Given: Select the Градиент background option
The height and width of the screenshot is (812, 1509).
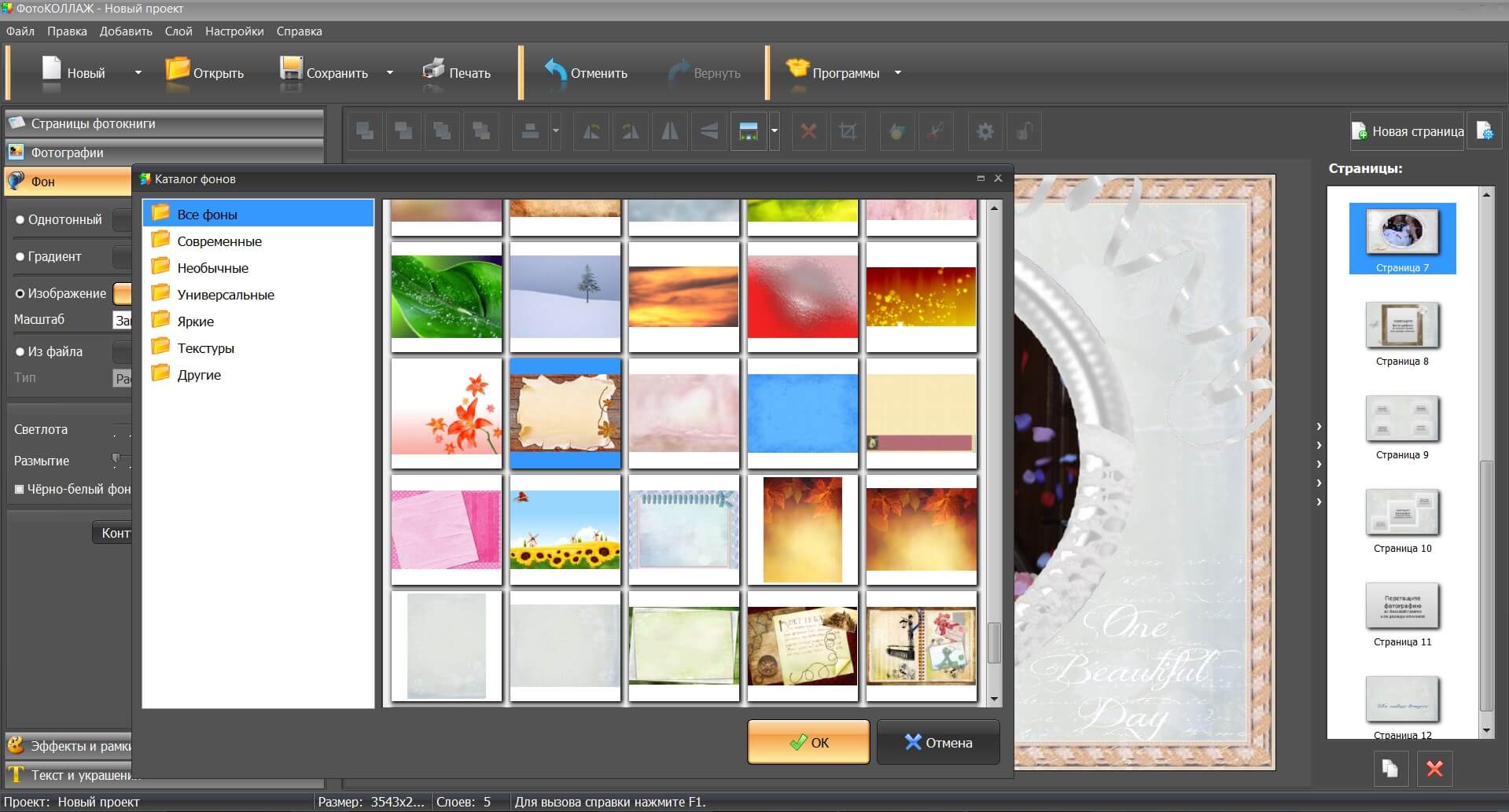Looking at the screenshot, I should tap(20, 257).
